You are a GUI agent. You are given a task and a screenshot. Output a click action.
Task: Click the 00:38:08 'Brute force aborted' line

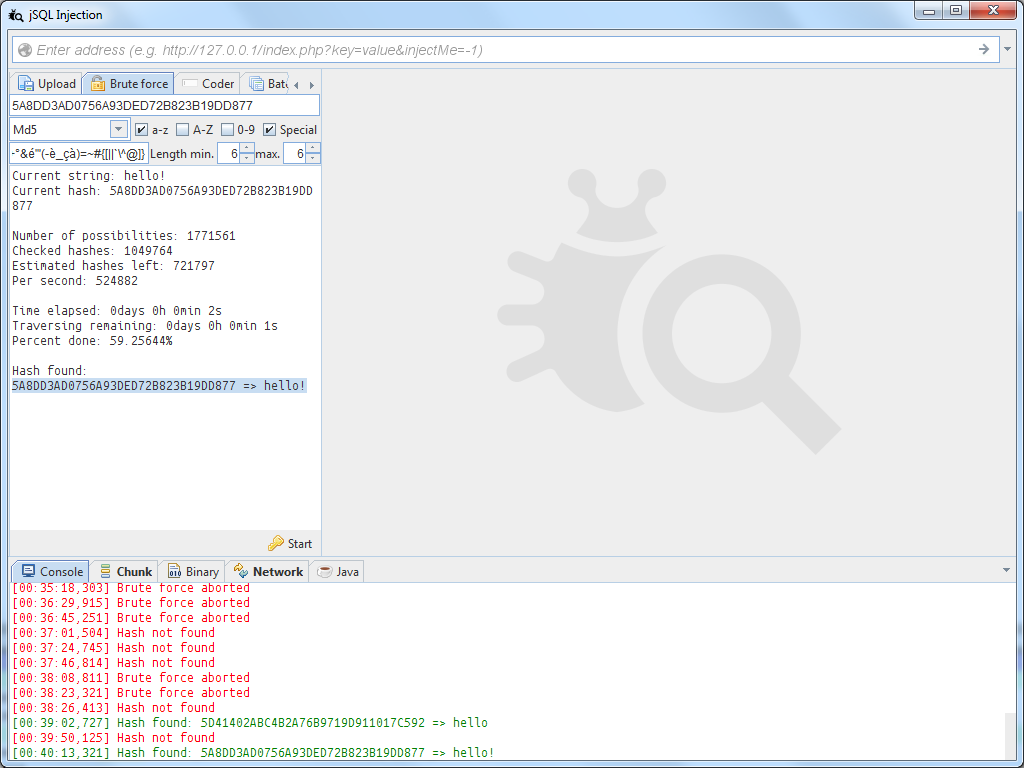tap(131, 677)
